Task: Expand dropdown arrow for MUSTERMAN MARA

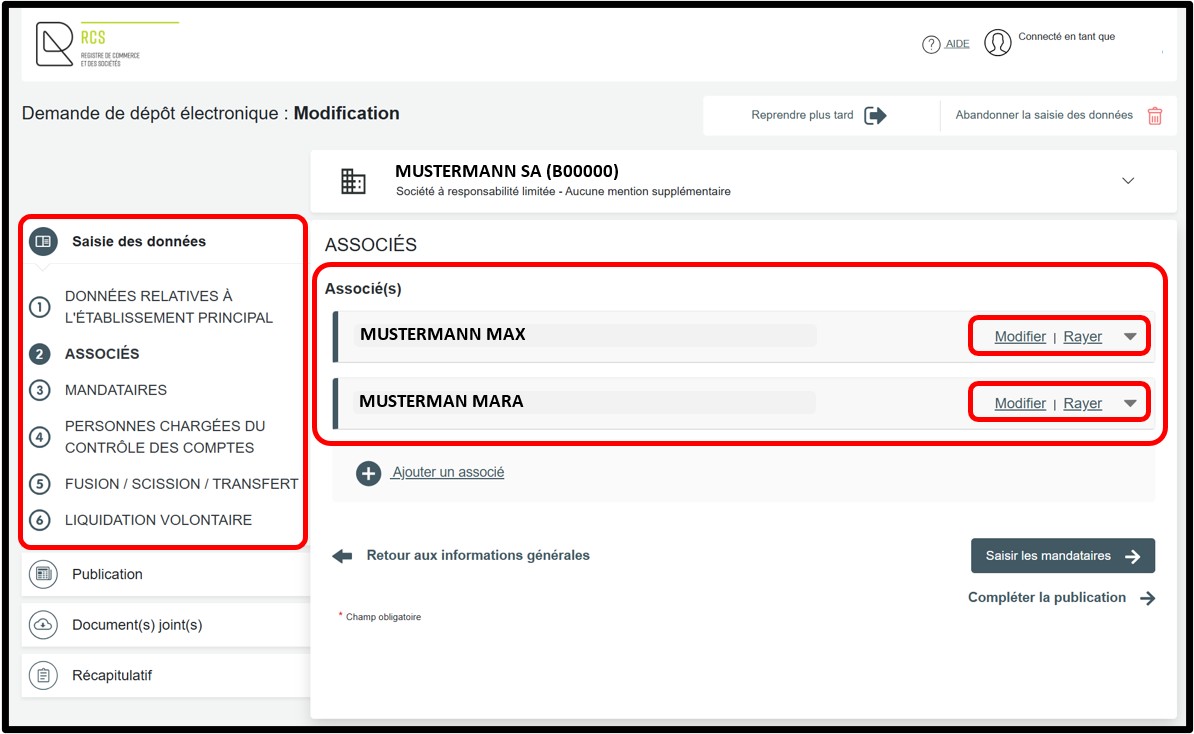Action: (1130, 404)
